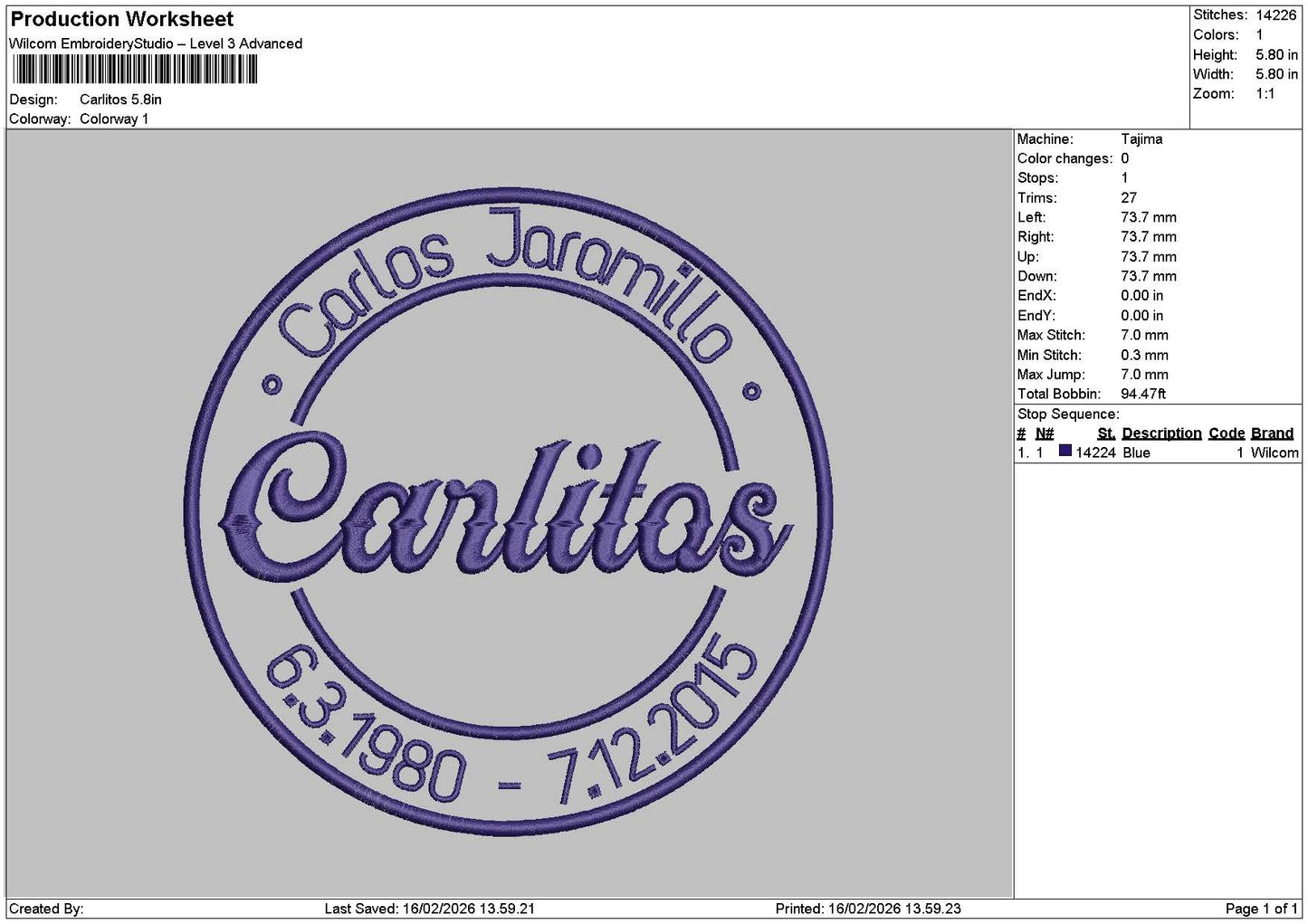Click the Height value 5.80 in
The width and height of the screenshot is (1308, 924).
1276,54
